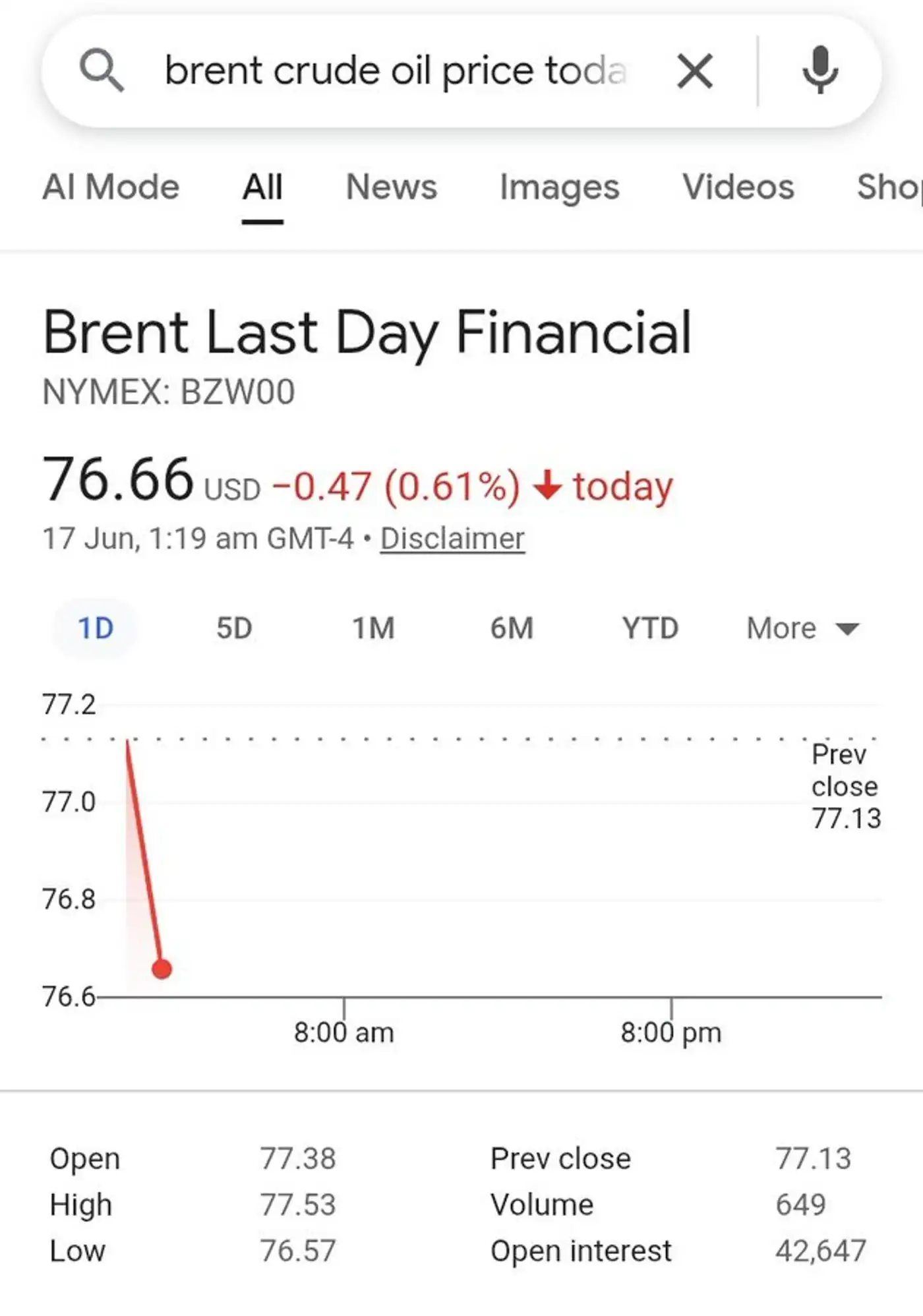Open the Disclaimer link
Viewport: 923px width, 1316px height.
click(x=452, y=539)
